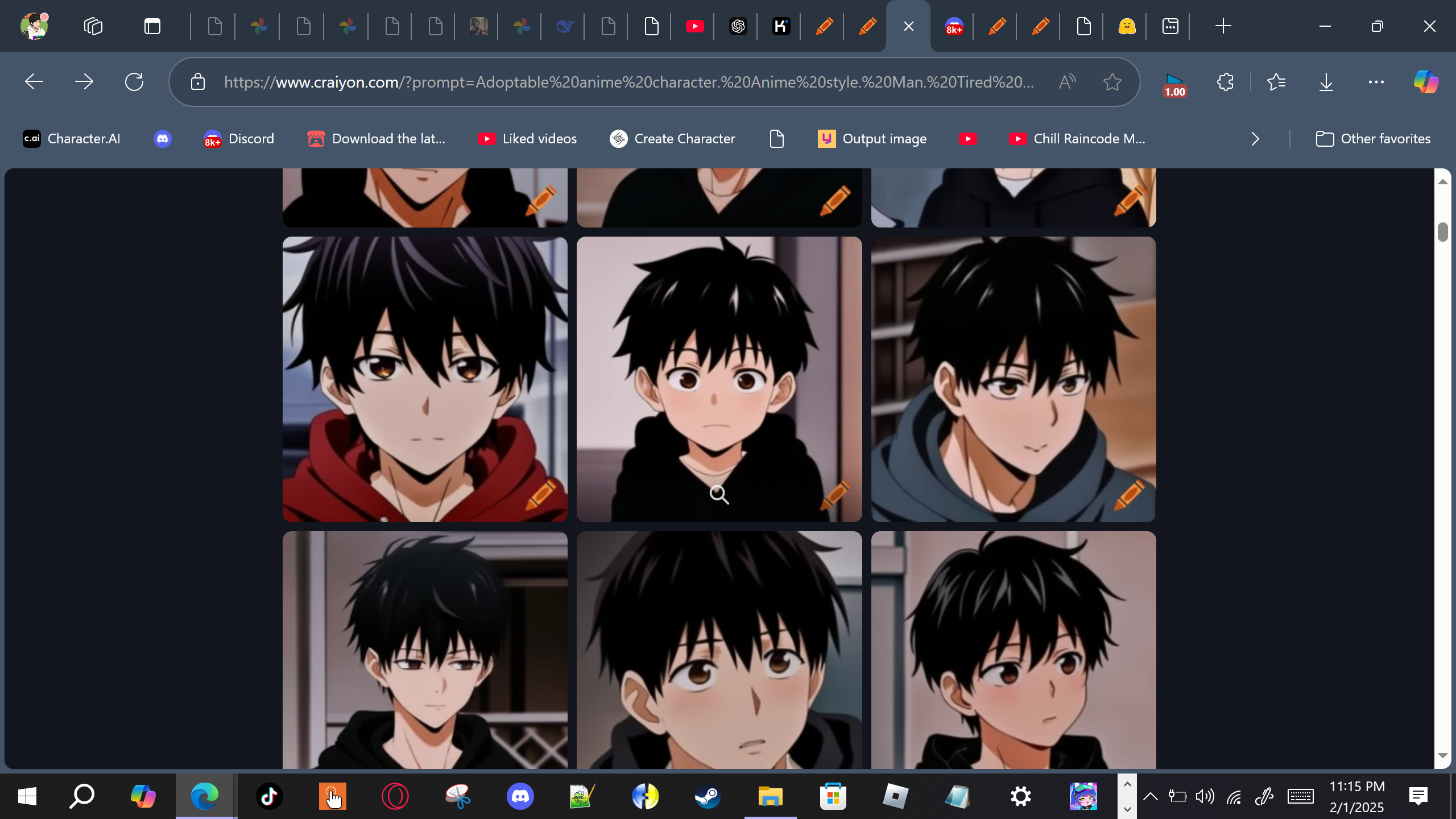Open the browser Extensions puzzle icon
The image size is (1456, 819).
point(1225,82)
